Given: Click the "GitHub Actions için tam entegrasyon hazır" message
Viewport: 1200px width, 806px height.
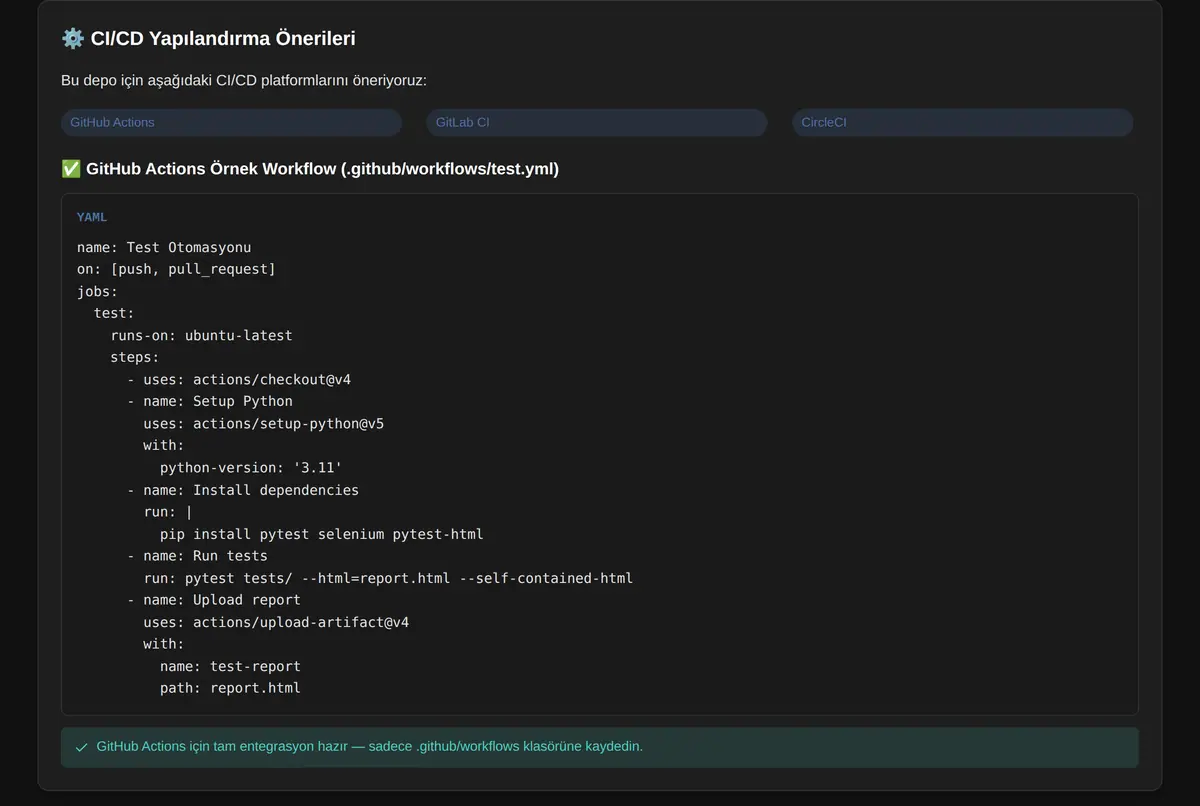Looking at the screenshot, I should coord(370,747).
